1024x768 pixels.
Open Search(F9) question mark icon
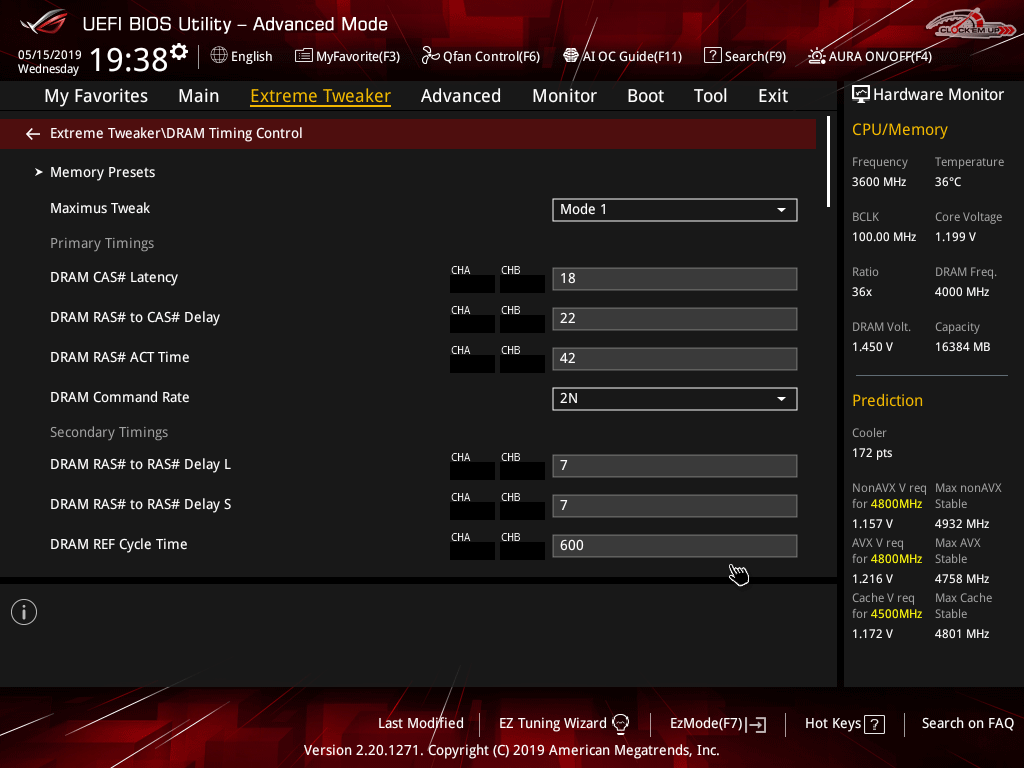712,56
